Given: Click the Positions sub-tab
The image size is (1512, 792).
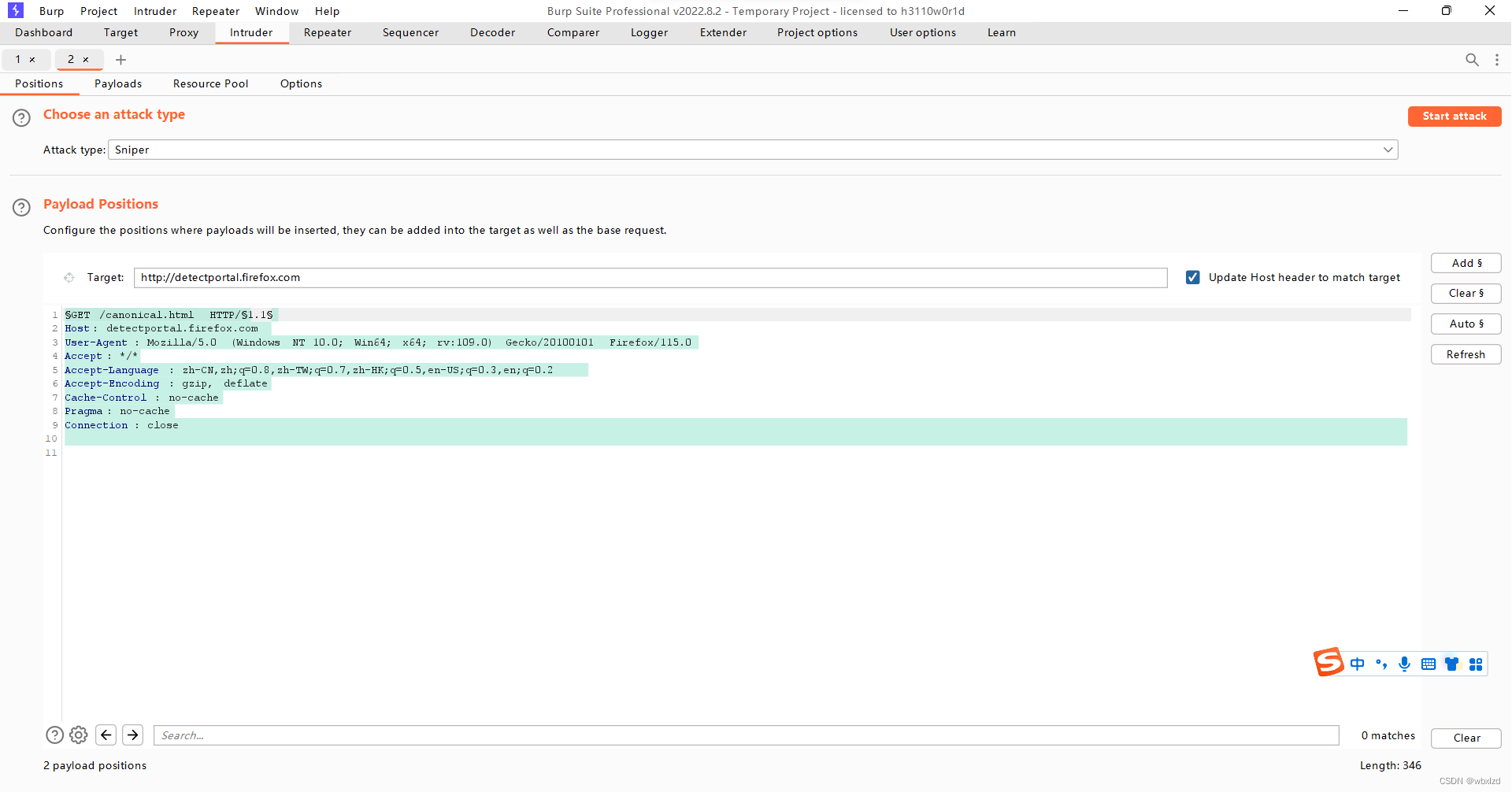Looking at the screenshot, I should coord(39,83).
